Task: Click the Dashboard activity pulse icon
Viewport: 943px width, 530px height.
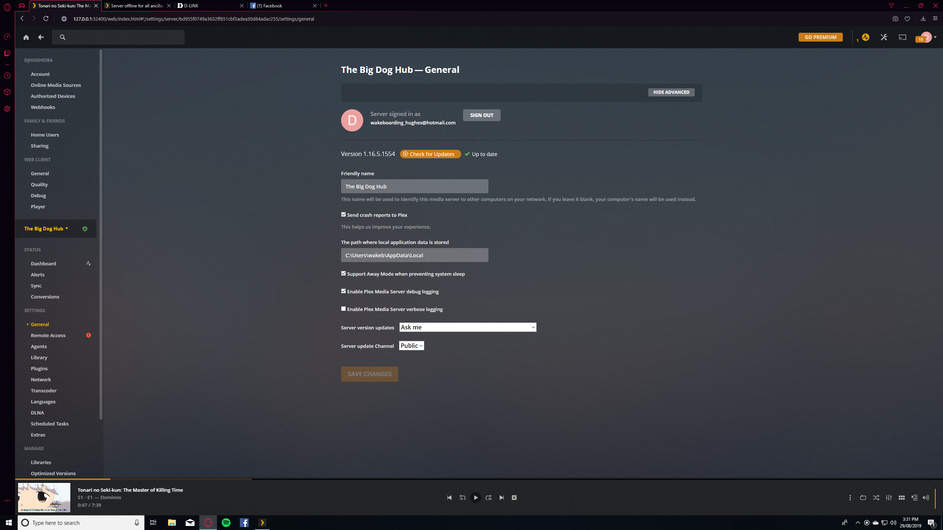Action: (x=88, y=263)
